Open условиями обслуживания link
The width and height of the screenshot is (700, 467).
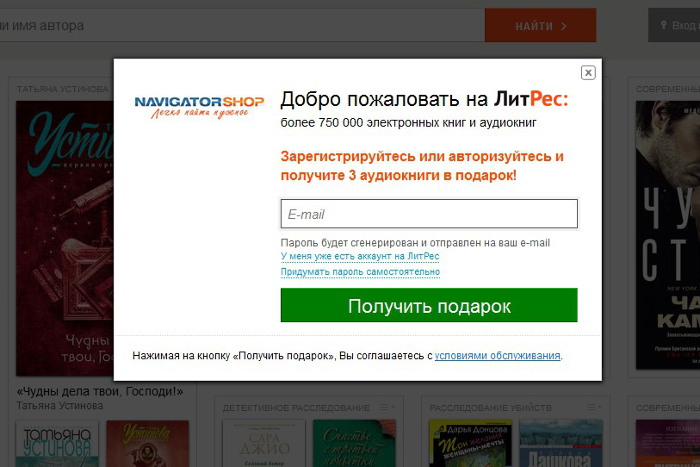[497, 356]
